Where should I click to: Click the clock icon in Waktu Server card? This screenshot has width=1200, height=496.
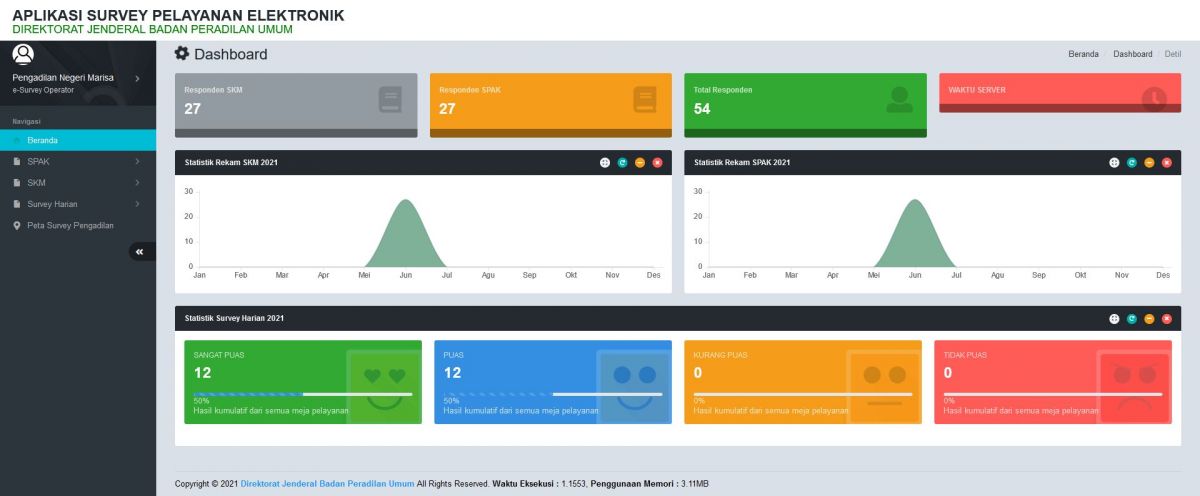pyautogui.click(x=1154, y=100)
